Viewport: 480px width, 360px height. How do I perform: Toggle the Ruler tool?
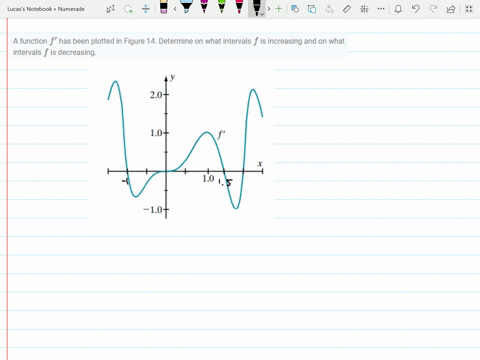347,9
